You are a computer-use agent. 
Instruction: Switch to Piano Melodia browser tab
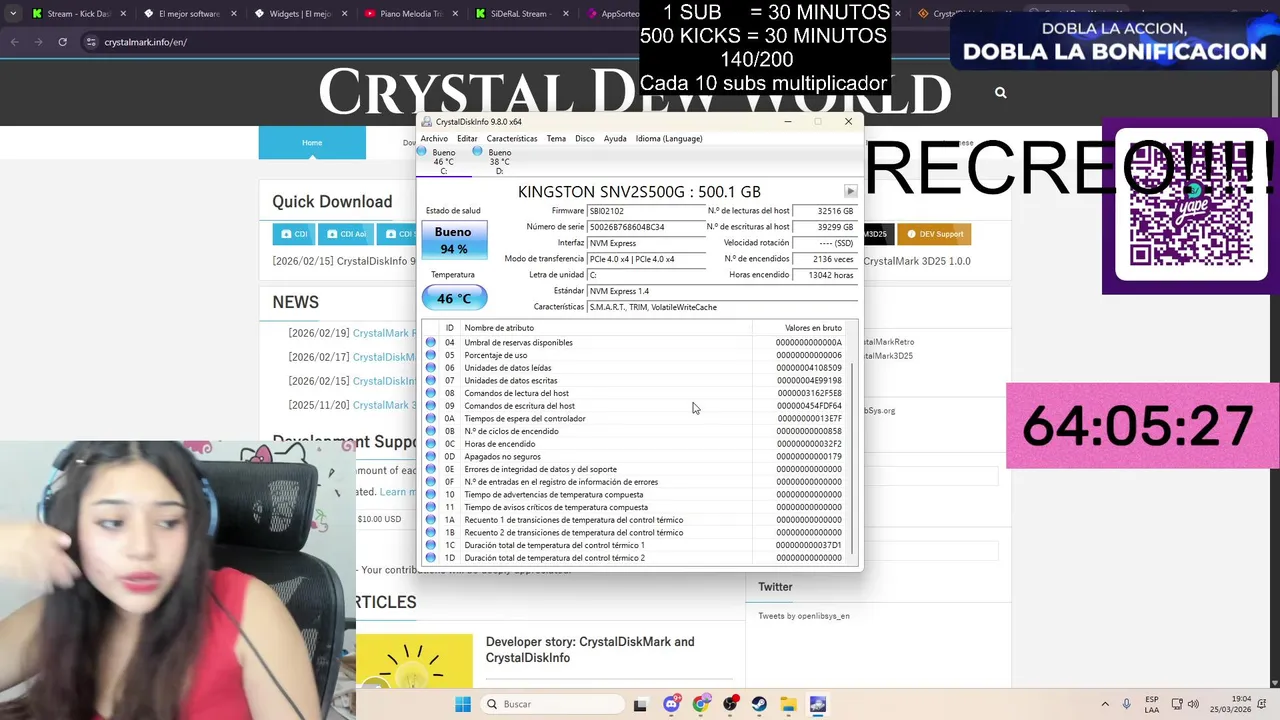click(411, 14)
